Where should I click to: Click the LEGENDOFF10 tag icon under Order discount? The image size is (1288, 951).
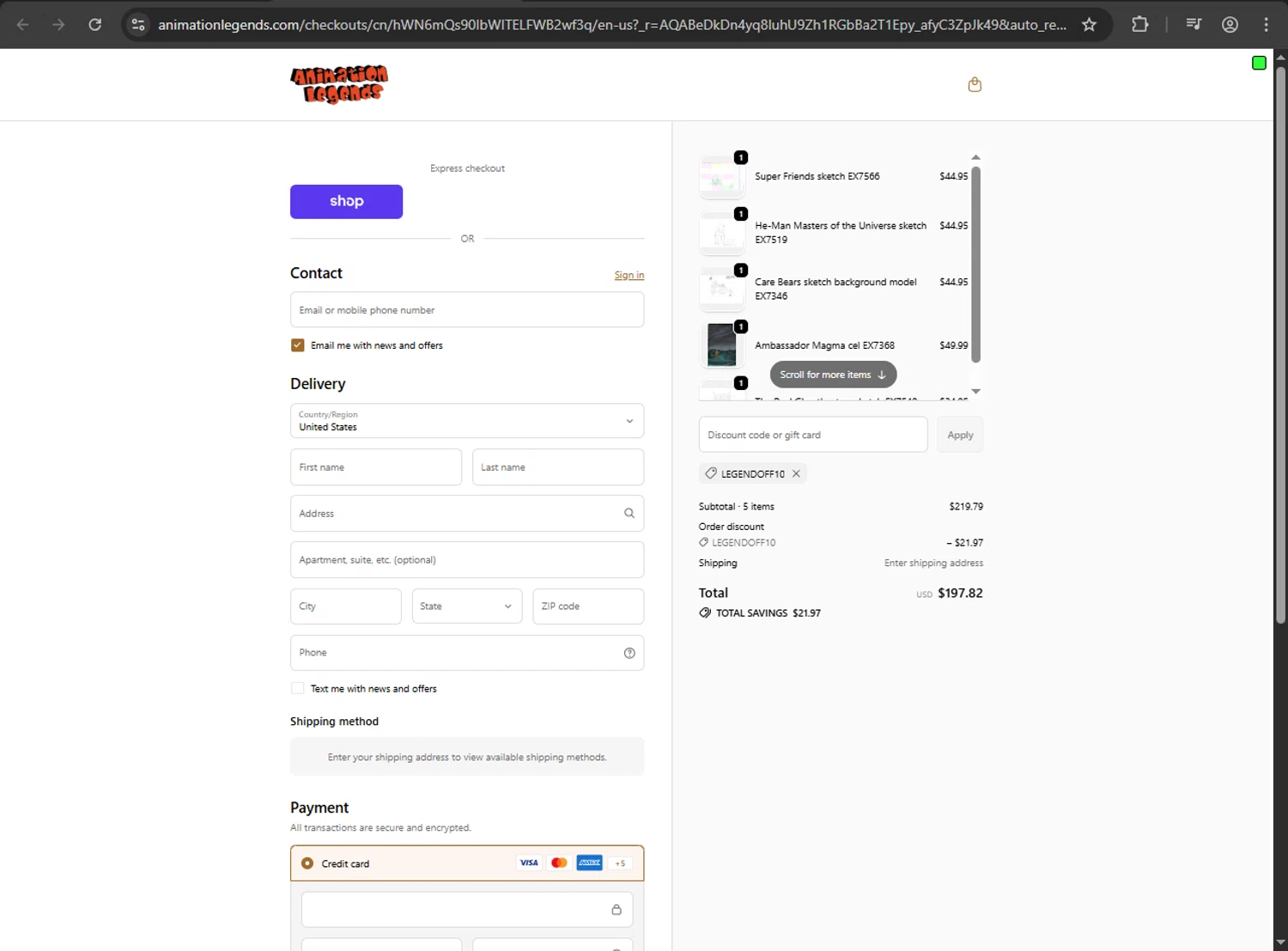point(703,542)
